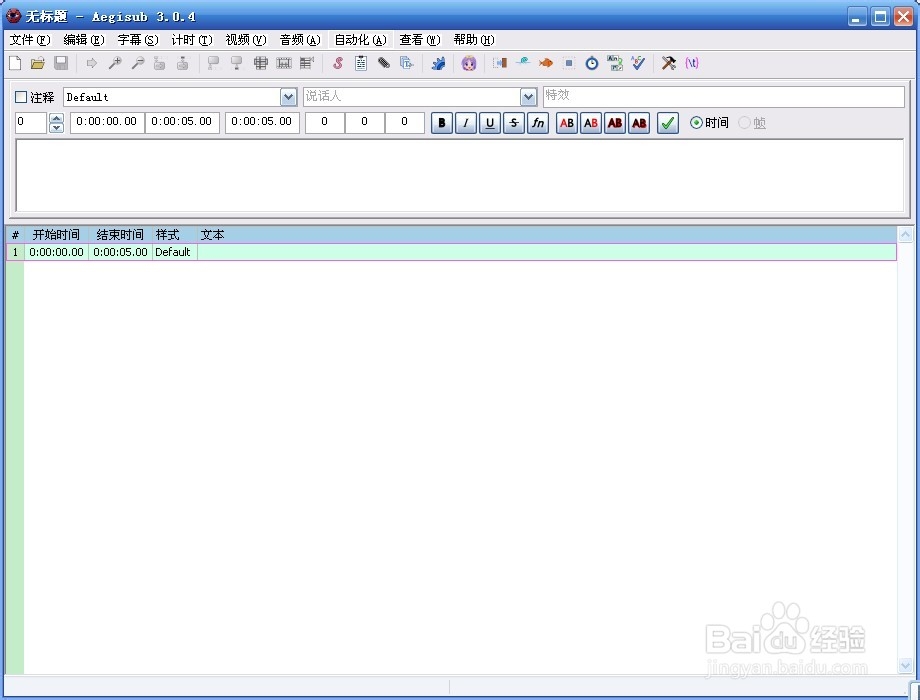
Task: Open the 自动化(A) menu
Action: pyautogui.click(x=360, y=39)
